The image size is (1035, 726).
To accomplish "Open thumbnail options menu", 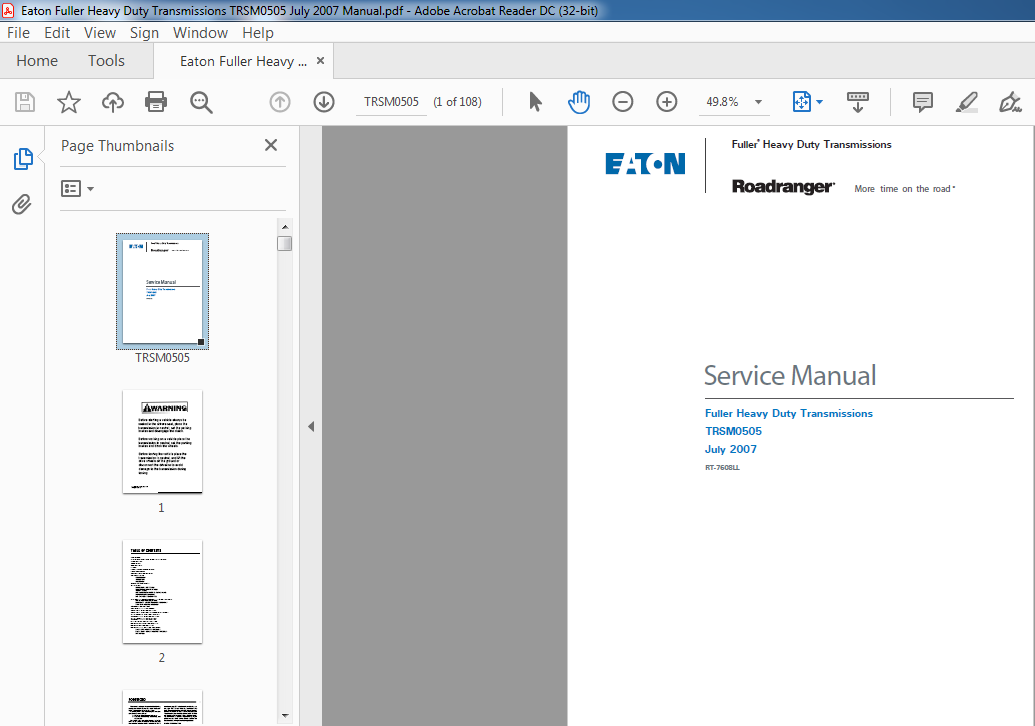I will (77, 189).
